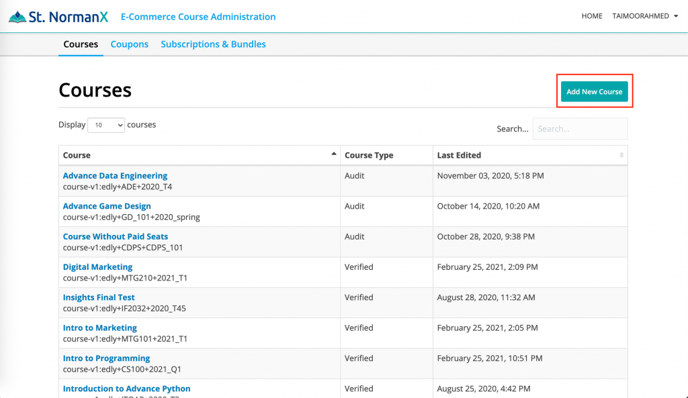Viewport: 688px width, 398px height.
Task: Click date August 28, 2020, 11:32 AM
Action: [486, 297]
